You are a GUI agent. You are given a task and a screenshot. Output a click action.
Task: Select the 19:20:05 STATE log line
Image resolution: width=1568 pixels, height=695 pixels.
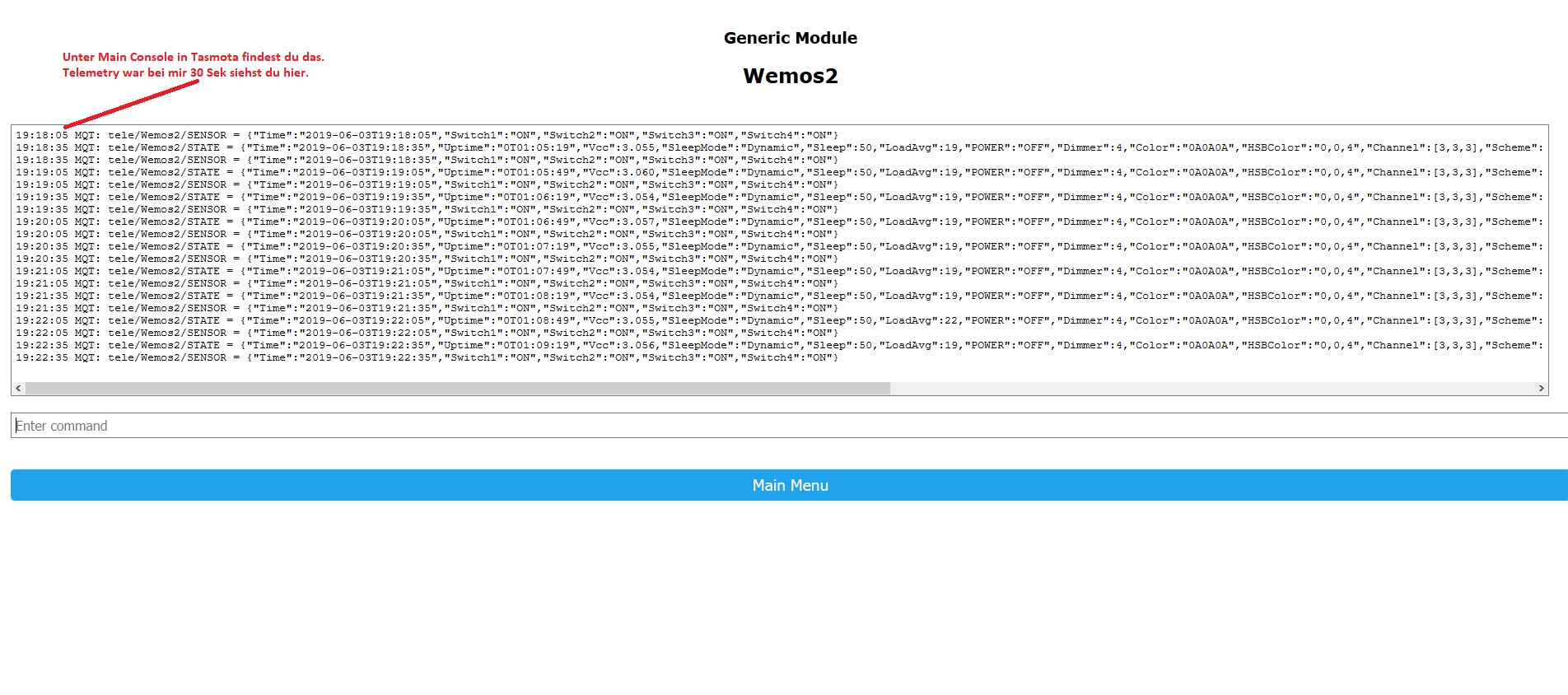point(779,222)
